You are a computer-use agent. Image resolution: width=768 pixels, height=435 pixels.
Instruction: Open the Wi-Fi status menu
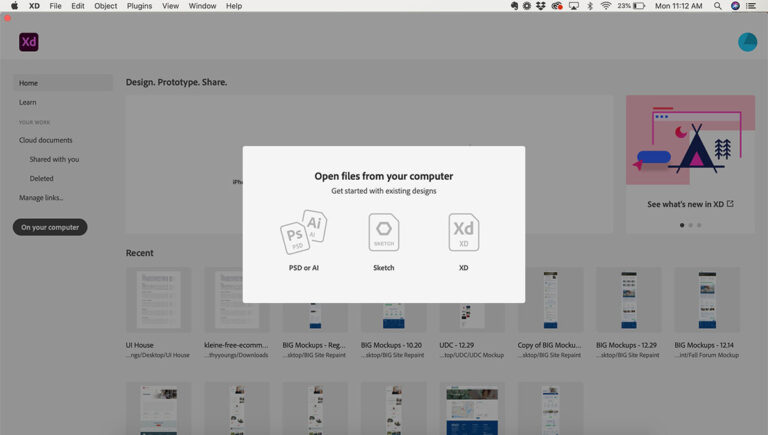[606, 6]
